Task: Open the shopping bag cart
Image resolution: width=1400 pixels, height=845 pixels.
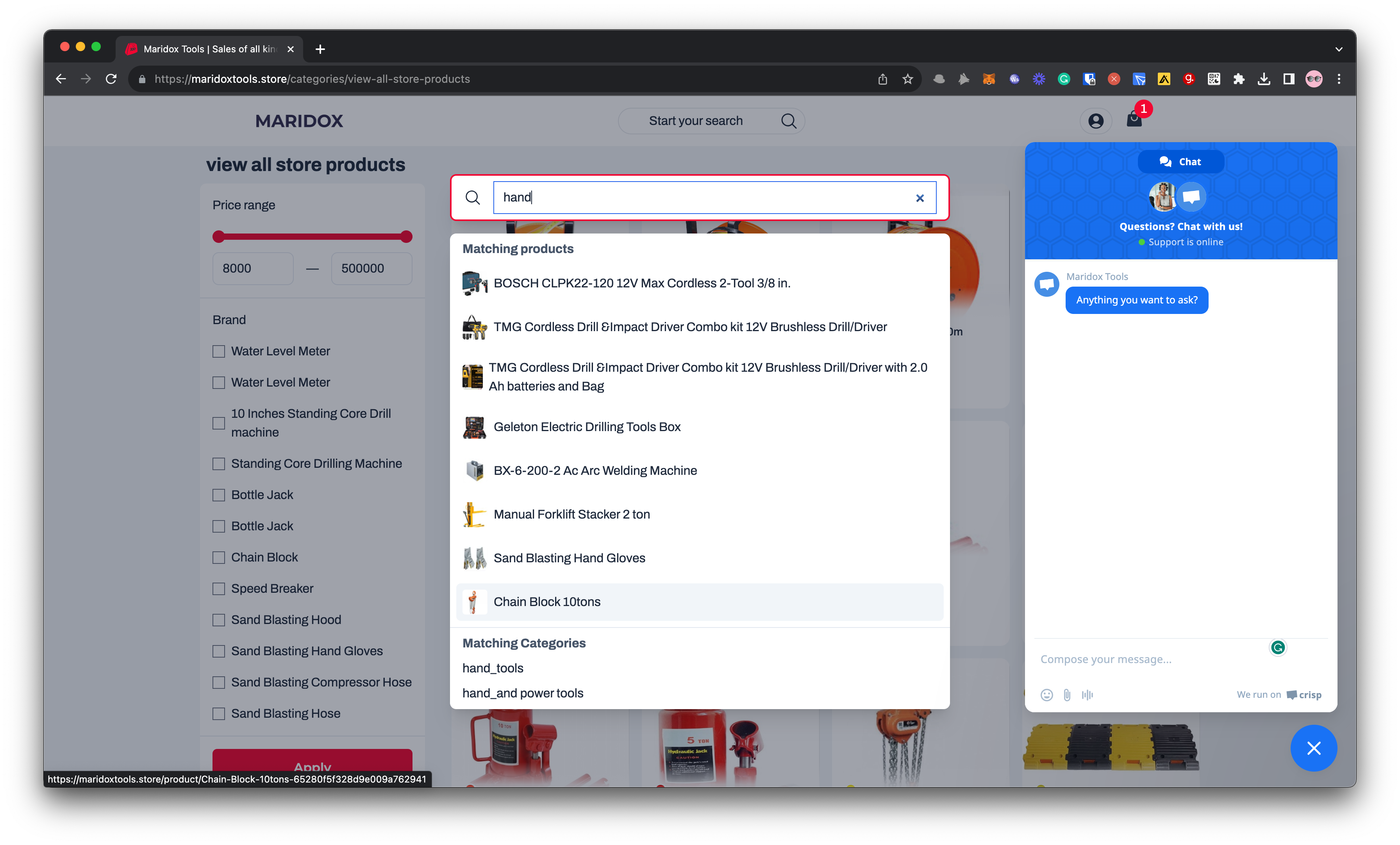Action: coord(1134,119)
